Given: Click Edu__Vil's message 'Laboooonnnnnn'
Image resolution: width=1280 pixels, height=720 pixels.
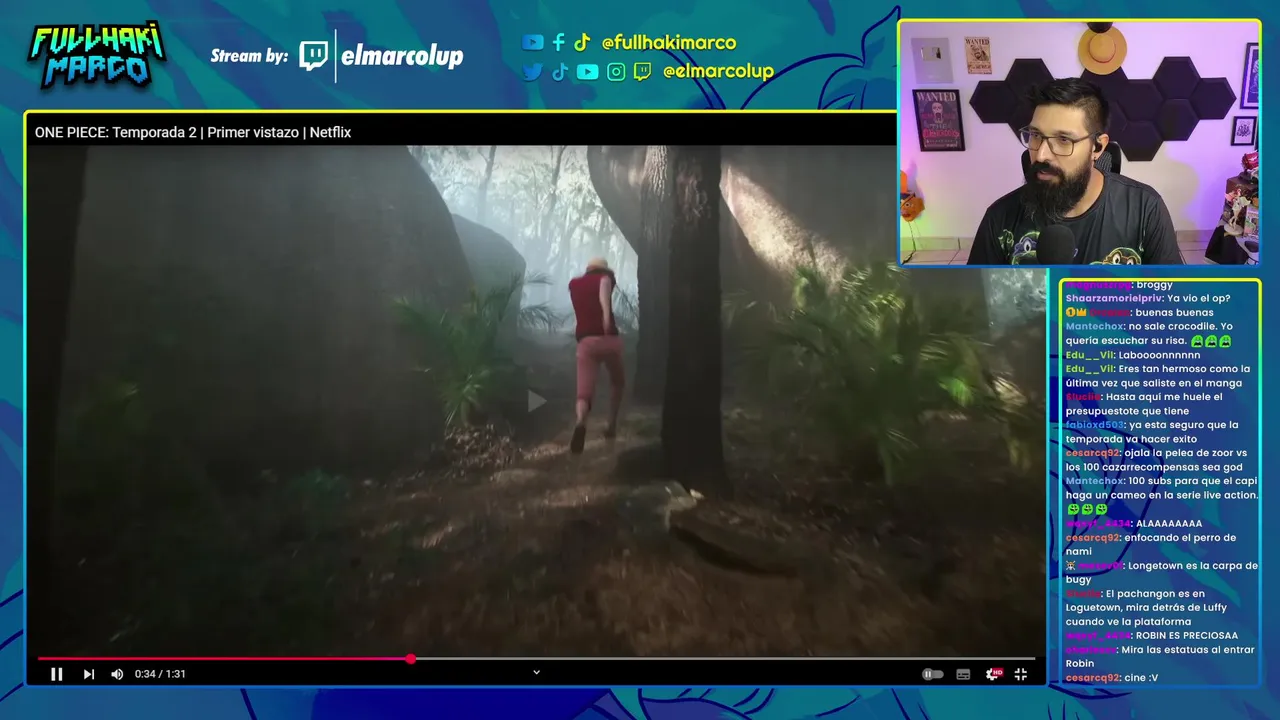Looking at the screenshot, I should coord(1159,355).
